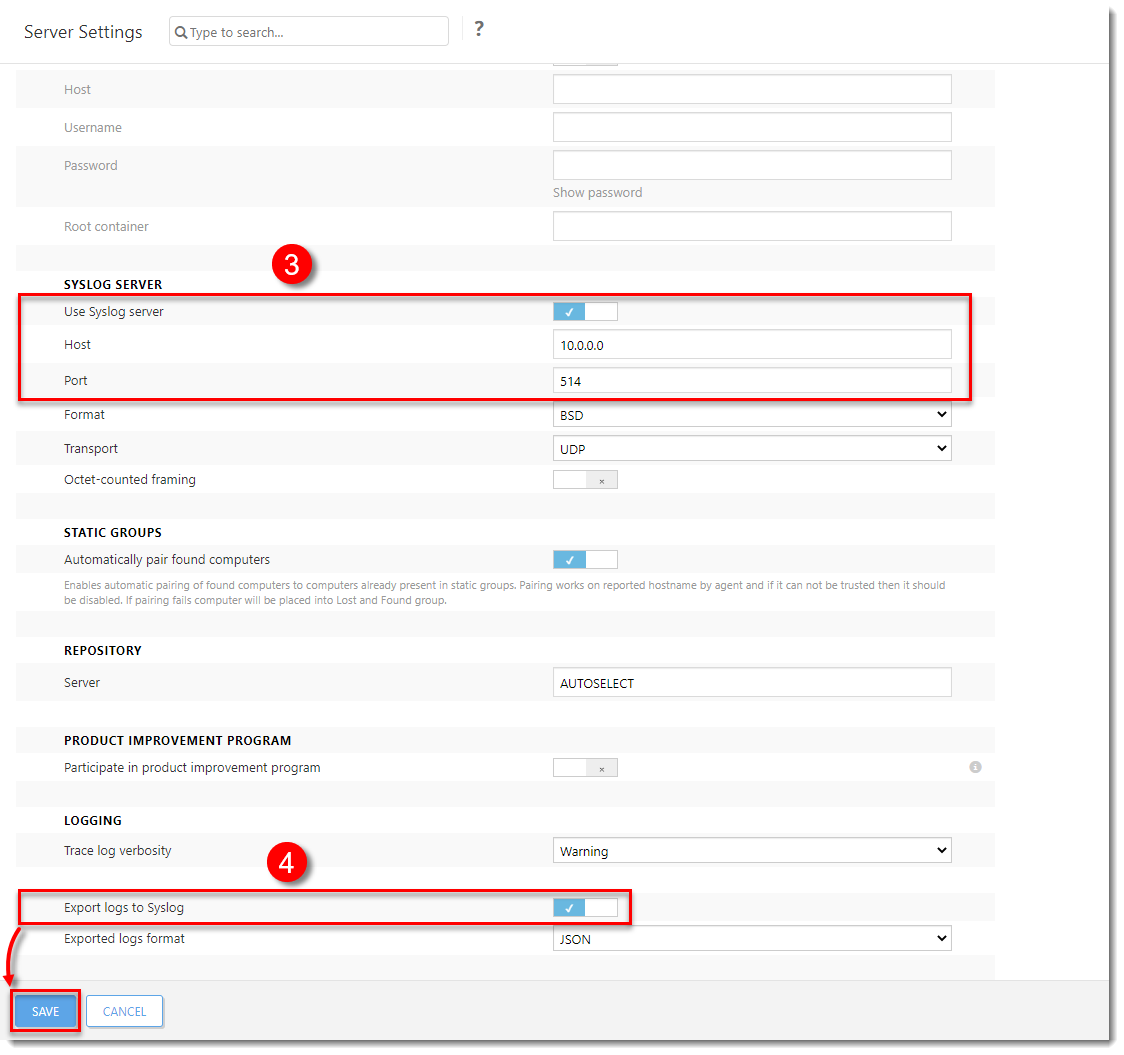Viewport: 1124px width, 1055px height.
Task: Click the info icon beside product improvement program
Action: [975, 767]
